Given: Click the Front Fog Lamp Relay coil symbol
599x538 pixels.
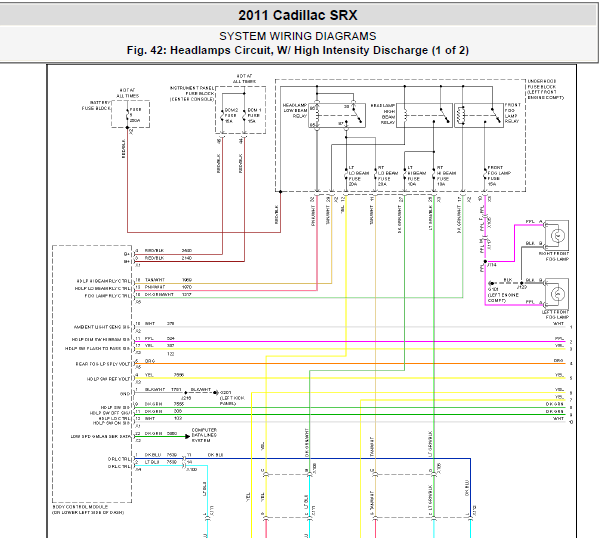Looking at the screenshot, I should 462,115.
